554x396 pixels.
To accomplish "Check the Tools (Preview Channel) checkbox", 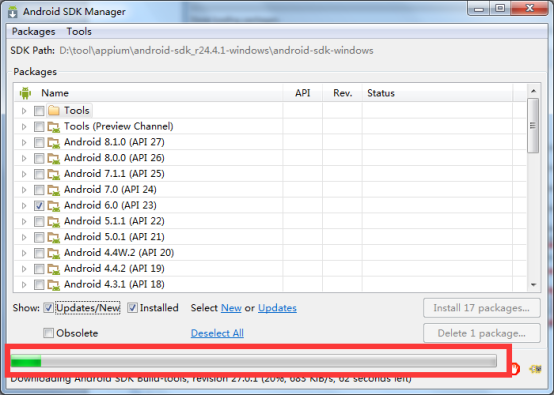I will (x=39, y=127).
